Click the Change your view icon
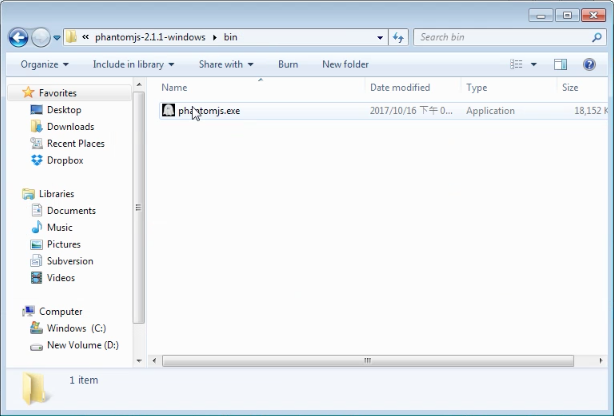 pos(516,64)
